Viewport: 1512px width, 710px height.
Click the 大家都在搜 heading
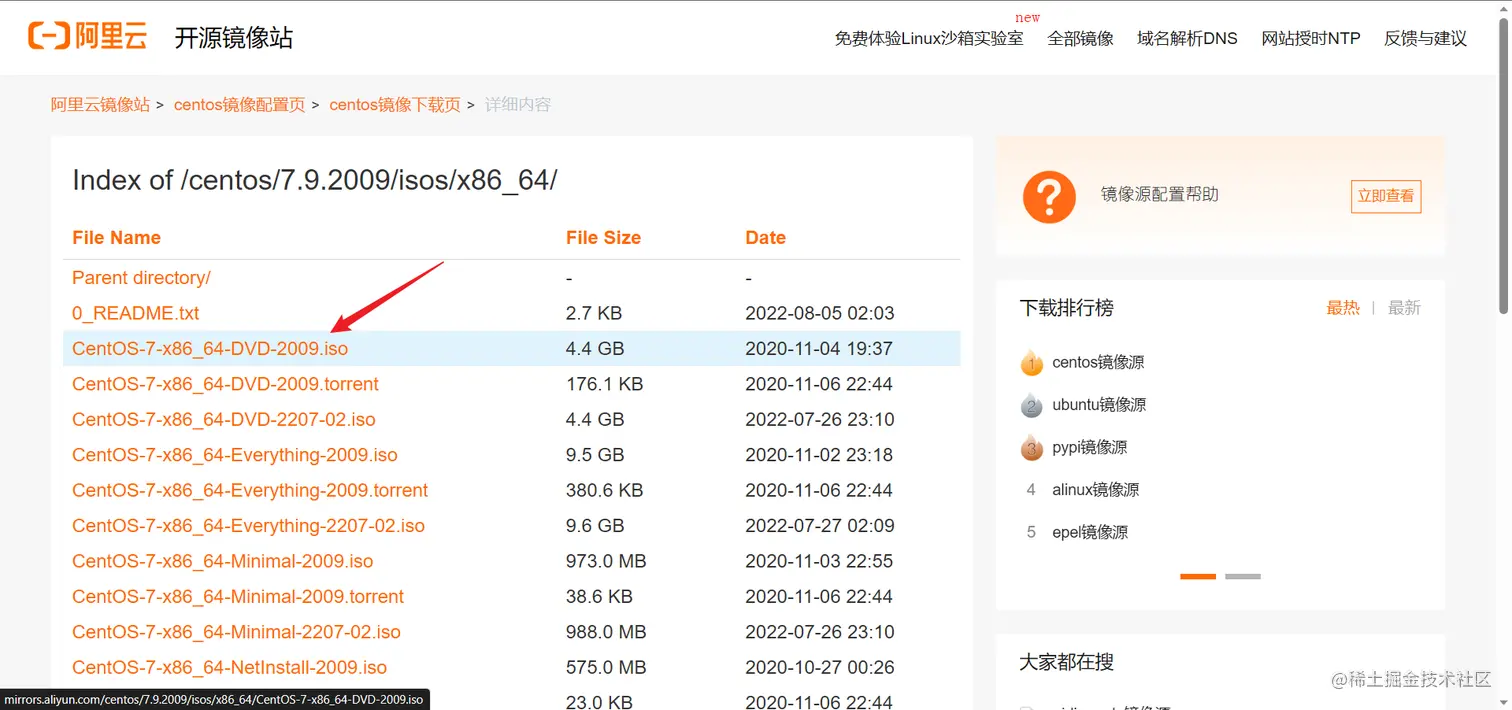pos(1066,662)
